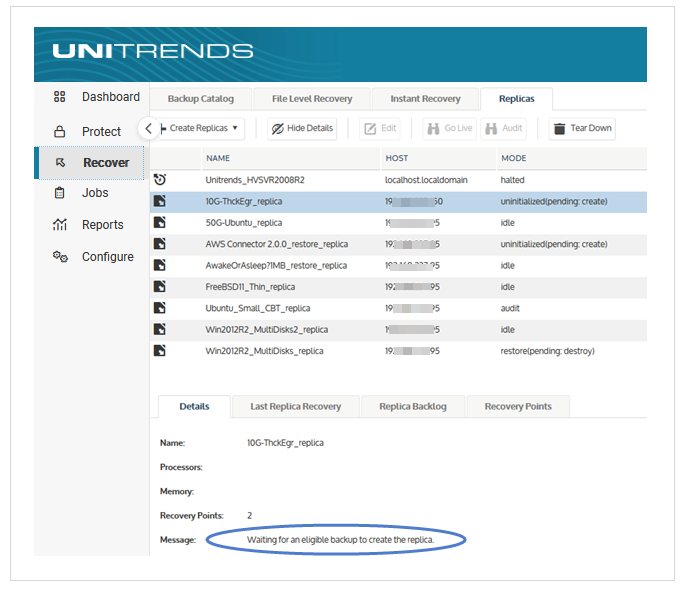Click the Configure gears icon

pyautogui.click(x=60, y=256)
